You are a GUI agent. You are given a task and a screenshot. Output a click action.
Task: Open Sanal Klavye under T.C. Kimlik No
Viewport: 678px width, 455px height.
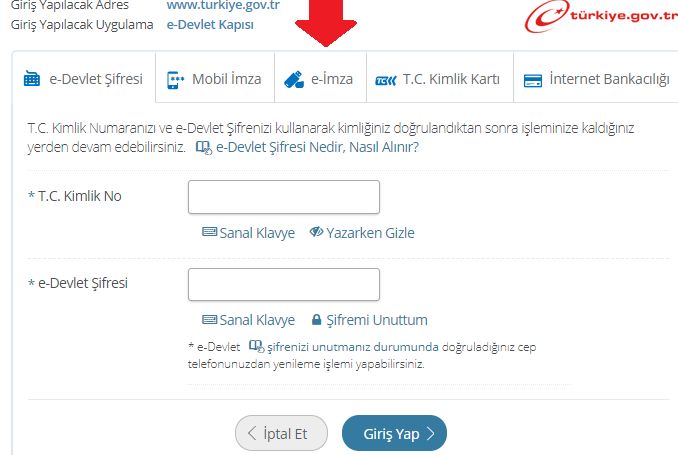tap(249, 233)
